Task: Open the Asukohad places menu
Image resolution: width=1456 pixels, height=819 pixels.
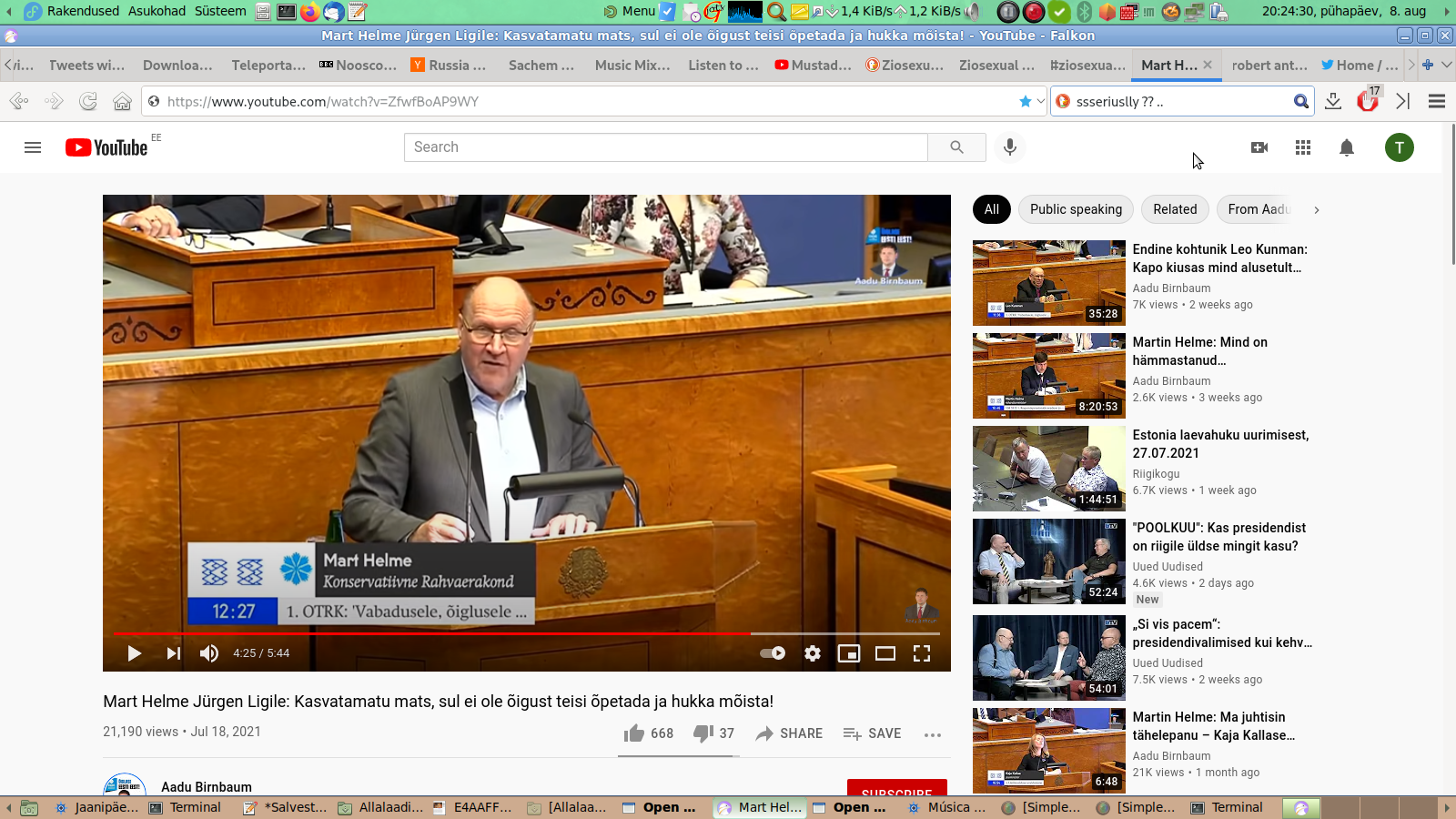Action: [157, 11]
